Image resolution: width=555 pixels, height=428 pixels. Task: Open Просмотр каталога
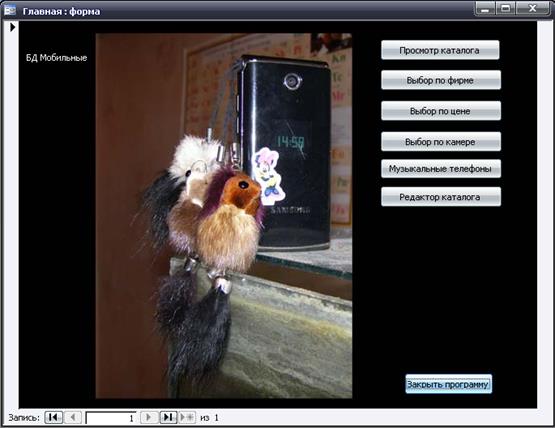click(x=440, y=50)
